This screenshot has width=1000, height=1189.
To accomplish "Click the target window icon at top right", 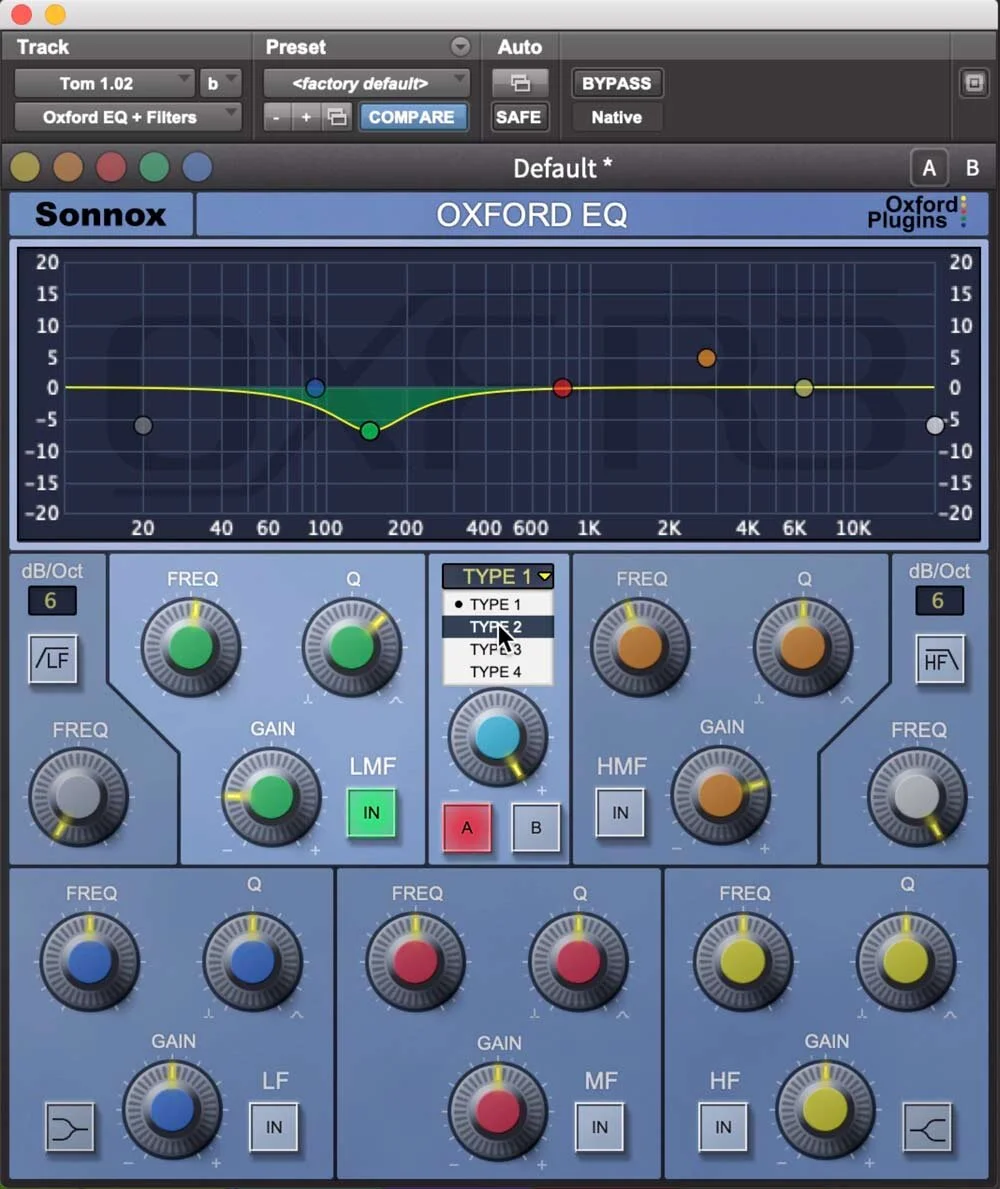I will [x=974, y=83].
